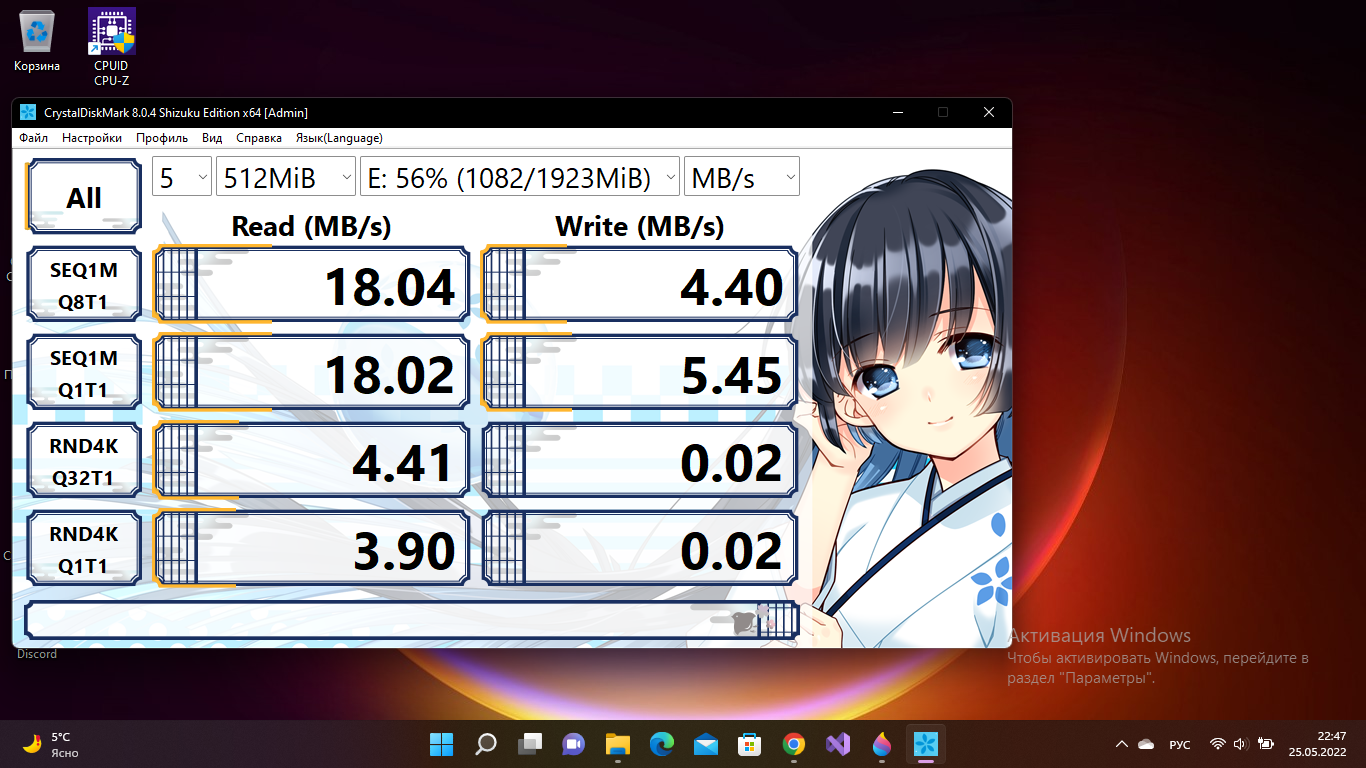Image resolution: width=1366 pixels, height=768 pixels.
Task: Show hidden tray icons chevron
Action: (x=1122, y=744)
